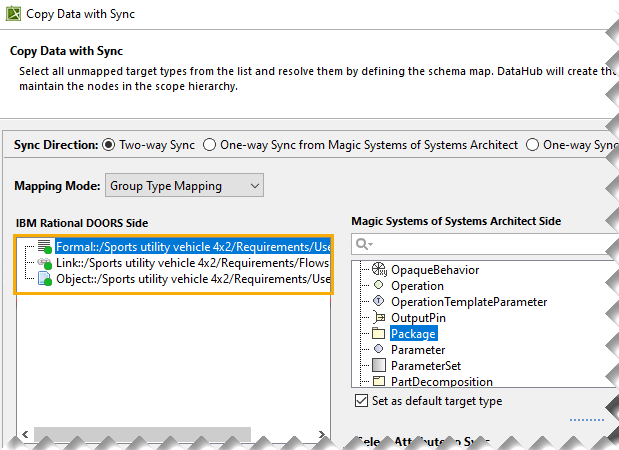Click the right scroll arrow under DOORS tree
Viewport: 619px width, 450px height.
321,434
